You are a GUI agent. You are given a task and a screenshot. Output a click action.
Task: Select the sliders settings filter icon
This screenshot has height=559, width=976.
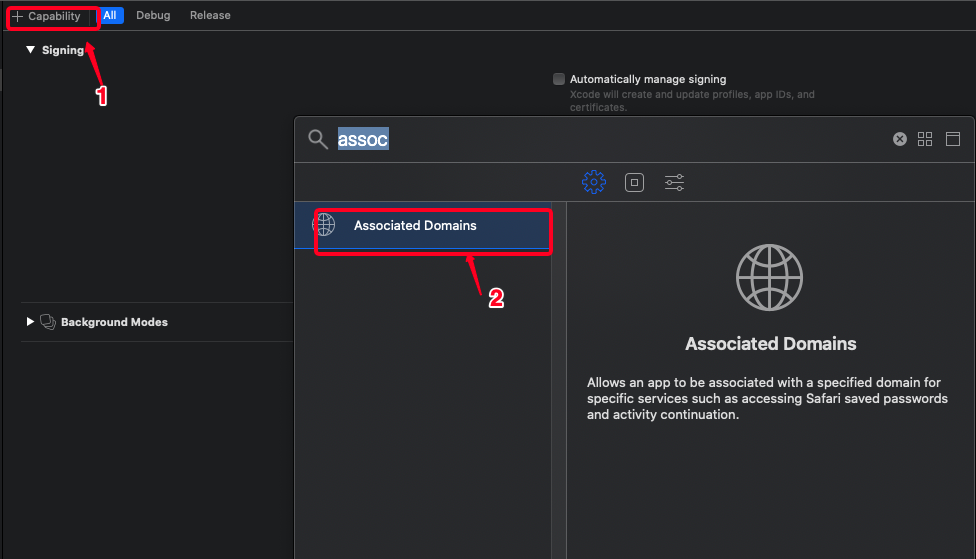coord(674,182)
